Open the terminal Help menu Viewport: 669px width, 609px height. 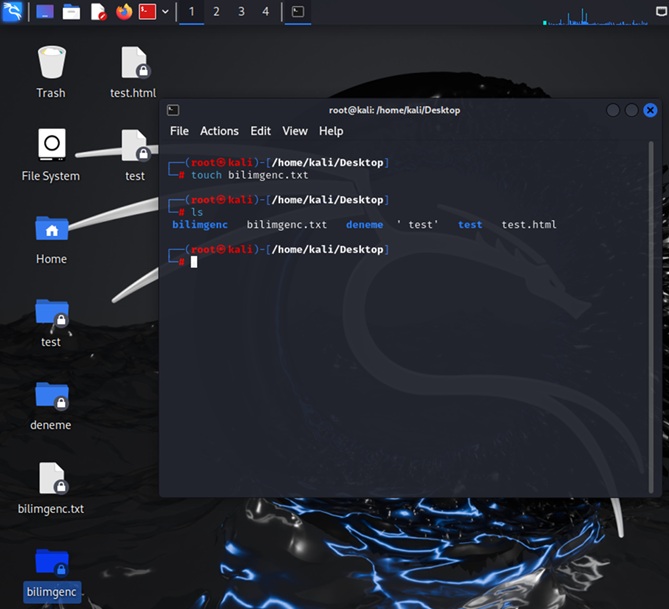pos(331,131)
